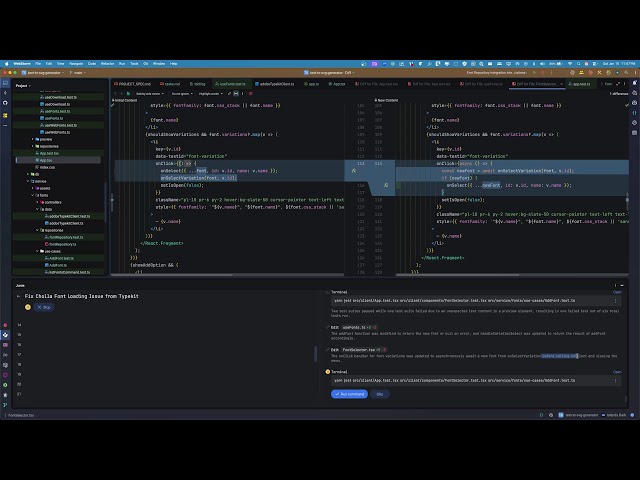Switch to the adobeTypekitClient.ts tab
Screen dimensions: 640x480
[274, 84]
